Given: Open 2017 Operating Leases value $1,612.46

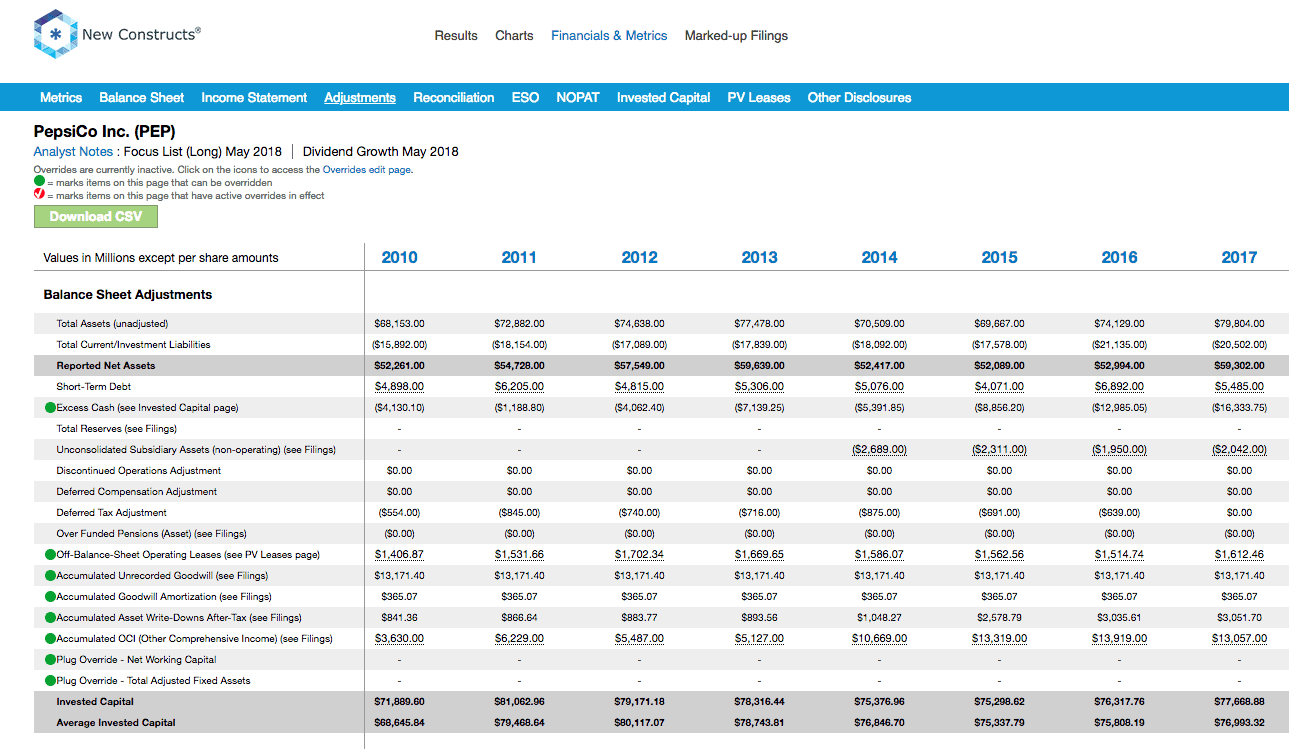Looking at the screenshot, I should tap(1239, 555).
